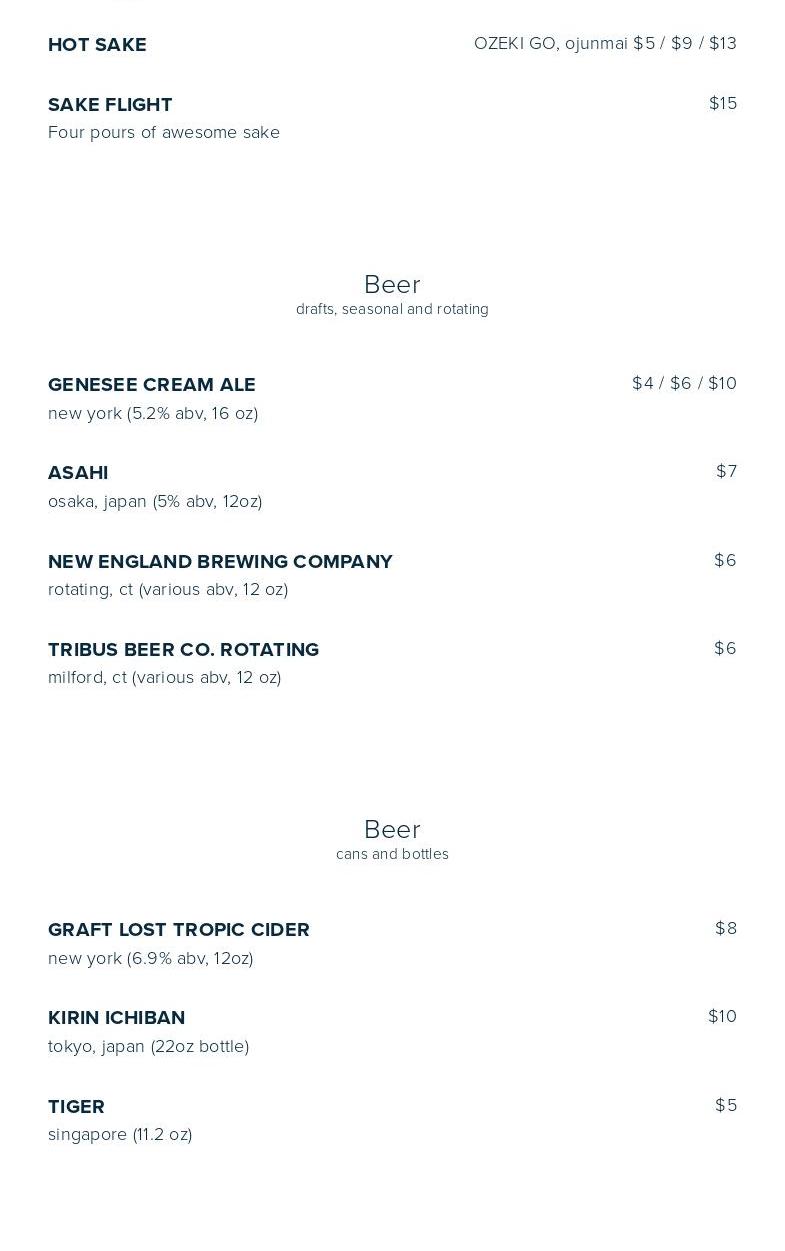The image size is (785, 1251).
Task: Click 'drafts, seasonal and rotating' subtitle
Action: [392, 310]
